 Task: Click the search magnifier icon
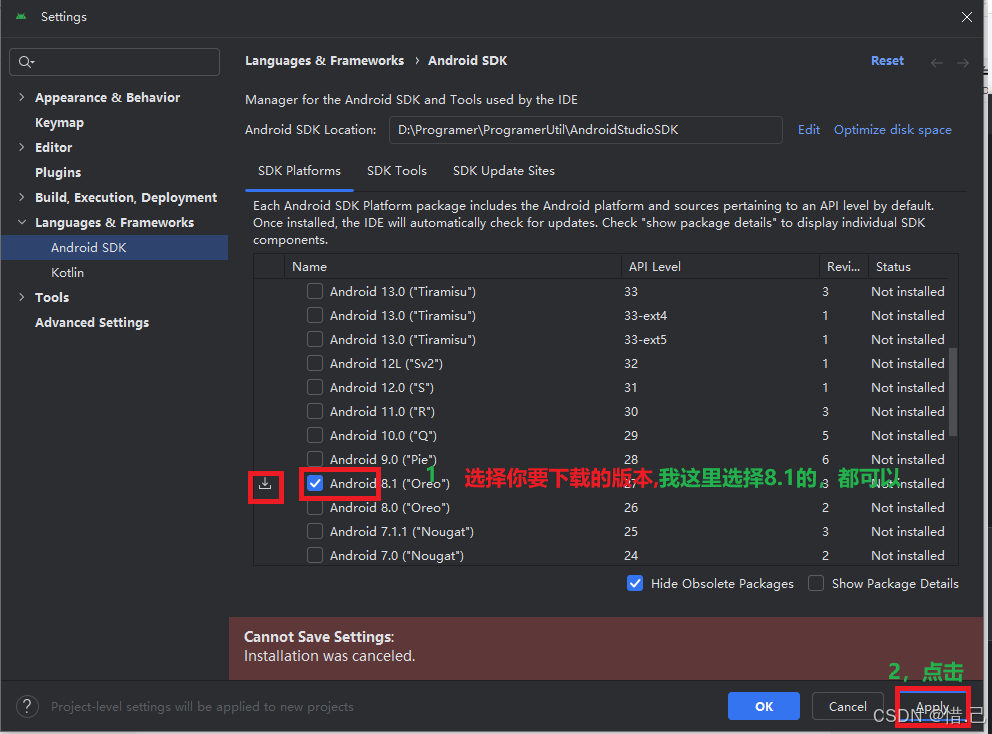[25, 62]
